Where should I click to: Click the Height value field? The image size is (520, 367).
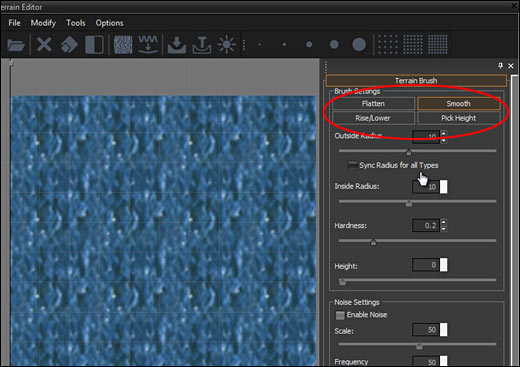tap(426, 265)
